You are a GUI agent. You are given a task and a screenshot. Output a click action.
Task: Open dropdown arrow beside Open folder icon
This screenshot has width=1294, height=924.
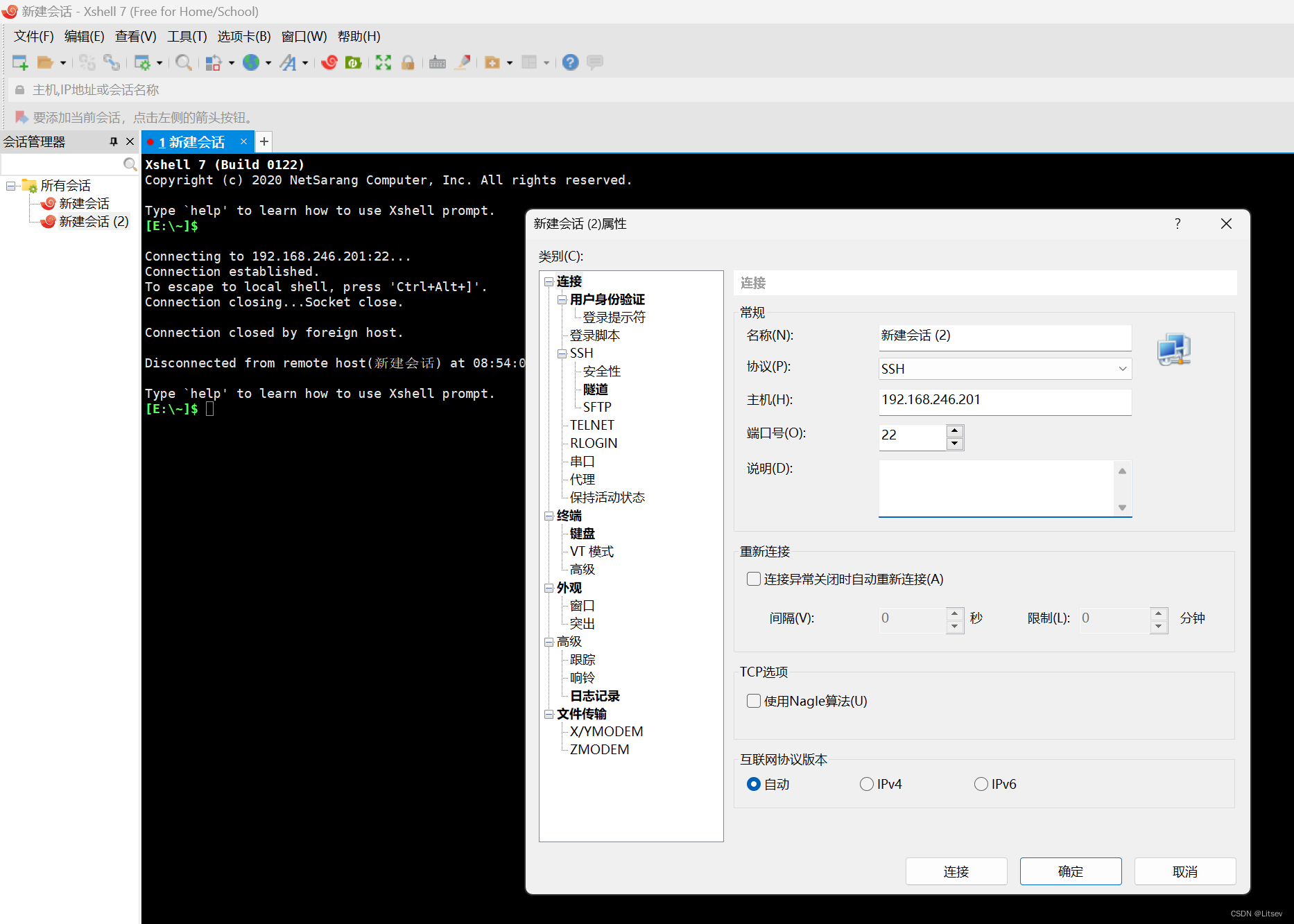tap(62, 63)
